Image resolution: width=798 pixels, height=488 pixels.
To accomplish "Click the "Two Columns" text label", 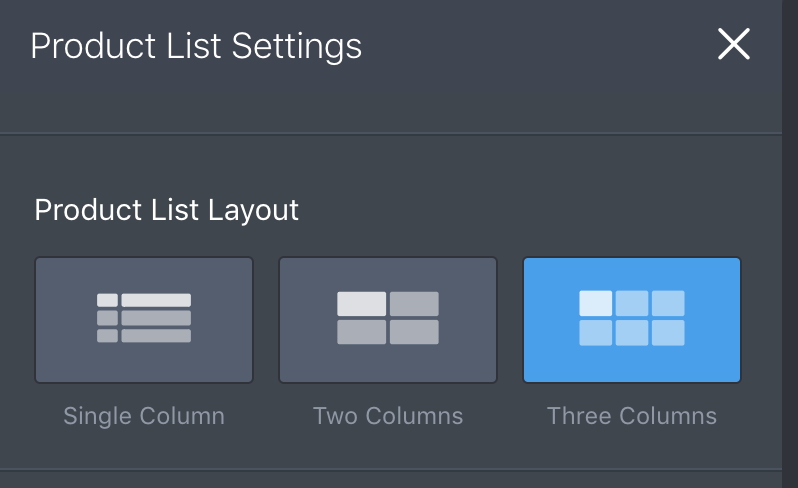I will click(x=388, y=416).
